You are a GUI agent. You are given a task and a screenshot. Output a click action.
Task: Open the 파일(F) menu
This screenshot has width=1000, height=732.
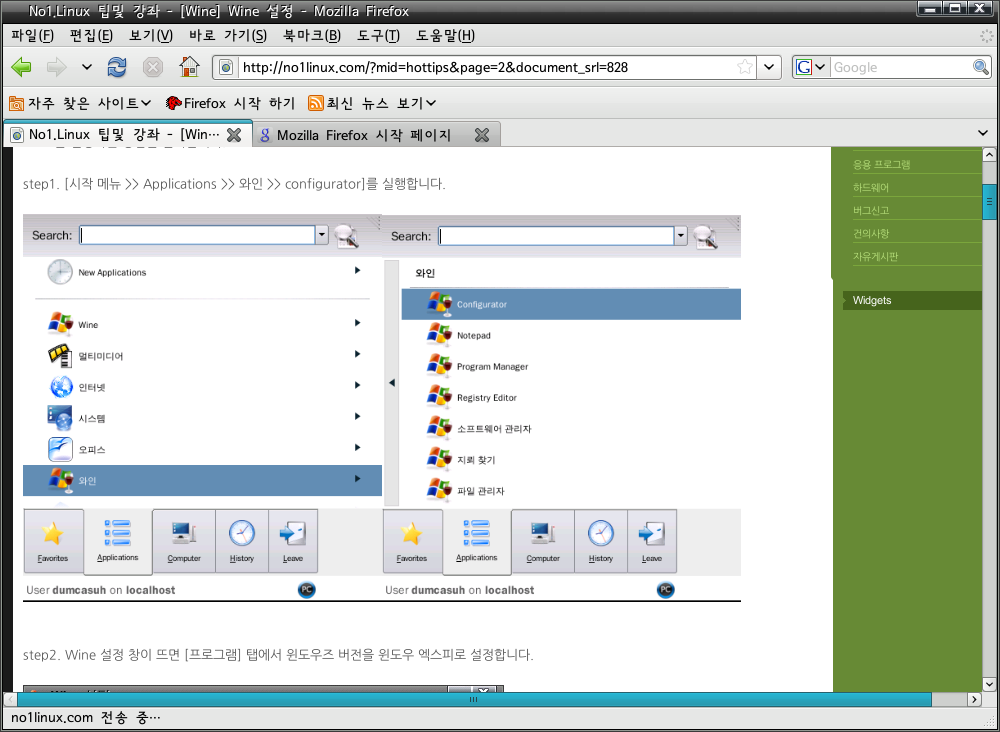point(33,35)
